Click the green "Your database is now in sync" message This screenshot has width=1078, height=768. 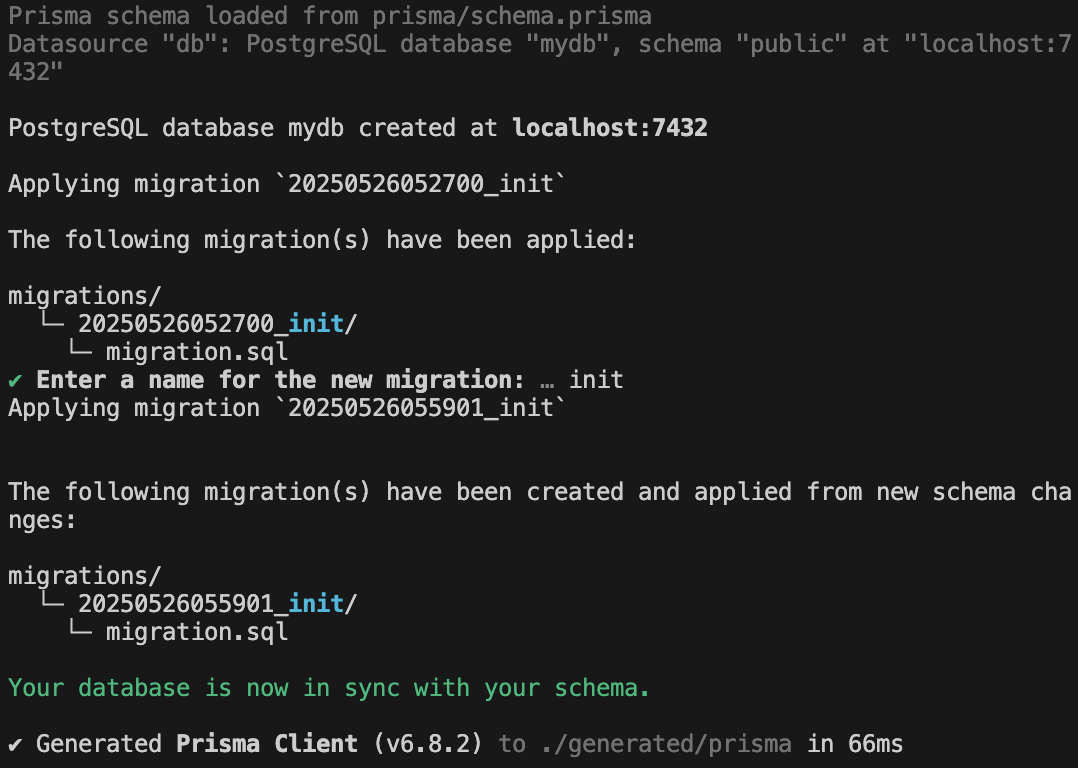click(x=329, y=688)
